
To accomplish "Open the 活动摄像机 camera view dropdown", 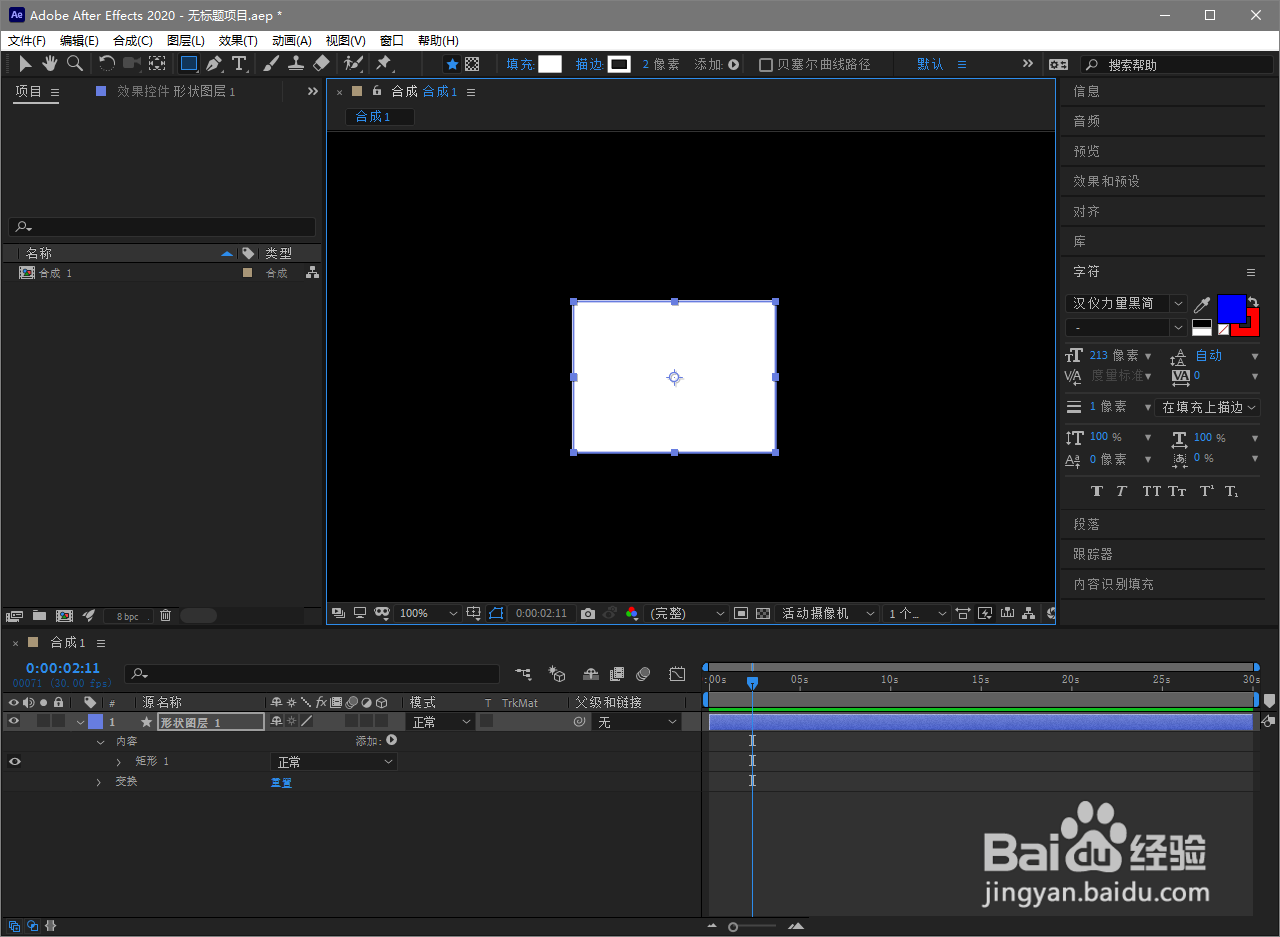I will pyautogui.click(x=828, y=613).
